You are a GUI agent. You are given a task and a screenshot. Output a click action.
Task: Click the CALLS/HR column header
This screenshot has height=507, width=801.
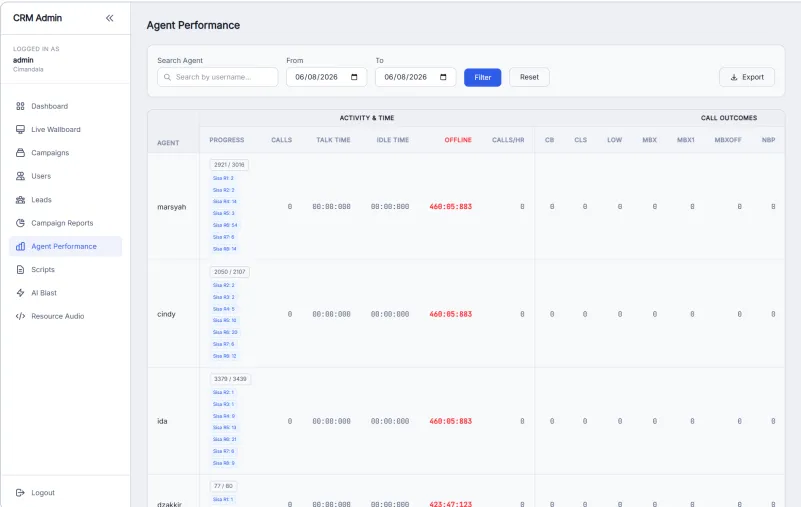tap(508, 140)
